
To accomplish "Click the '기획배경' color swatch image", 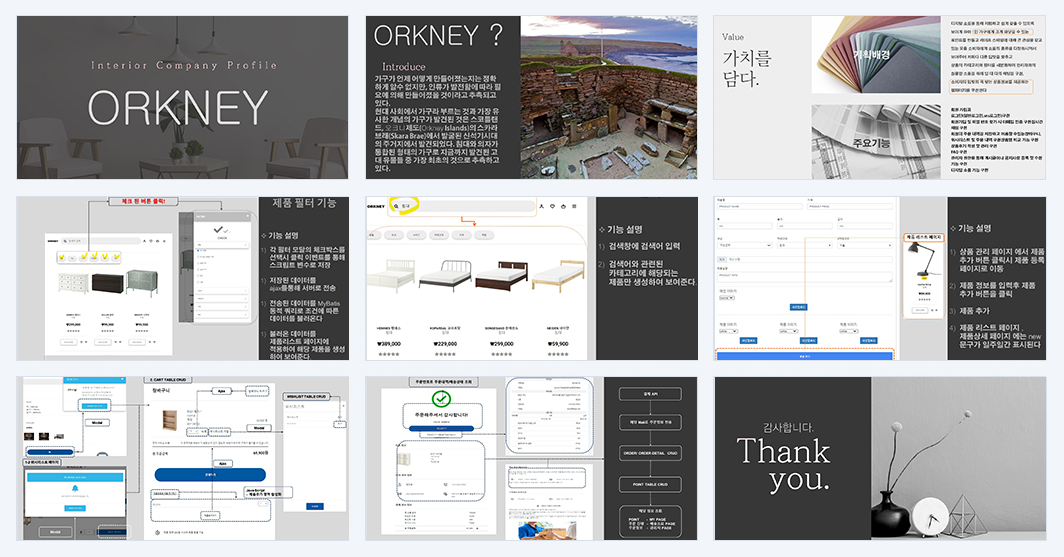I will point(876,55).
